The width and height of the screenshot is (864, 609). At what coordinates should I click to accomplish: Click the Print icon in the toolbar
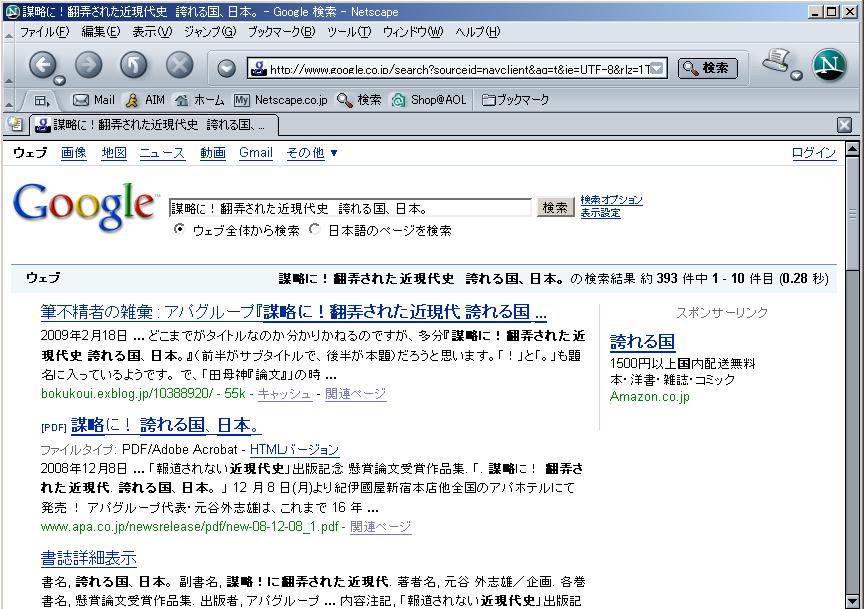tap(776, 60)
